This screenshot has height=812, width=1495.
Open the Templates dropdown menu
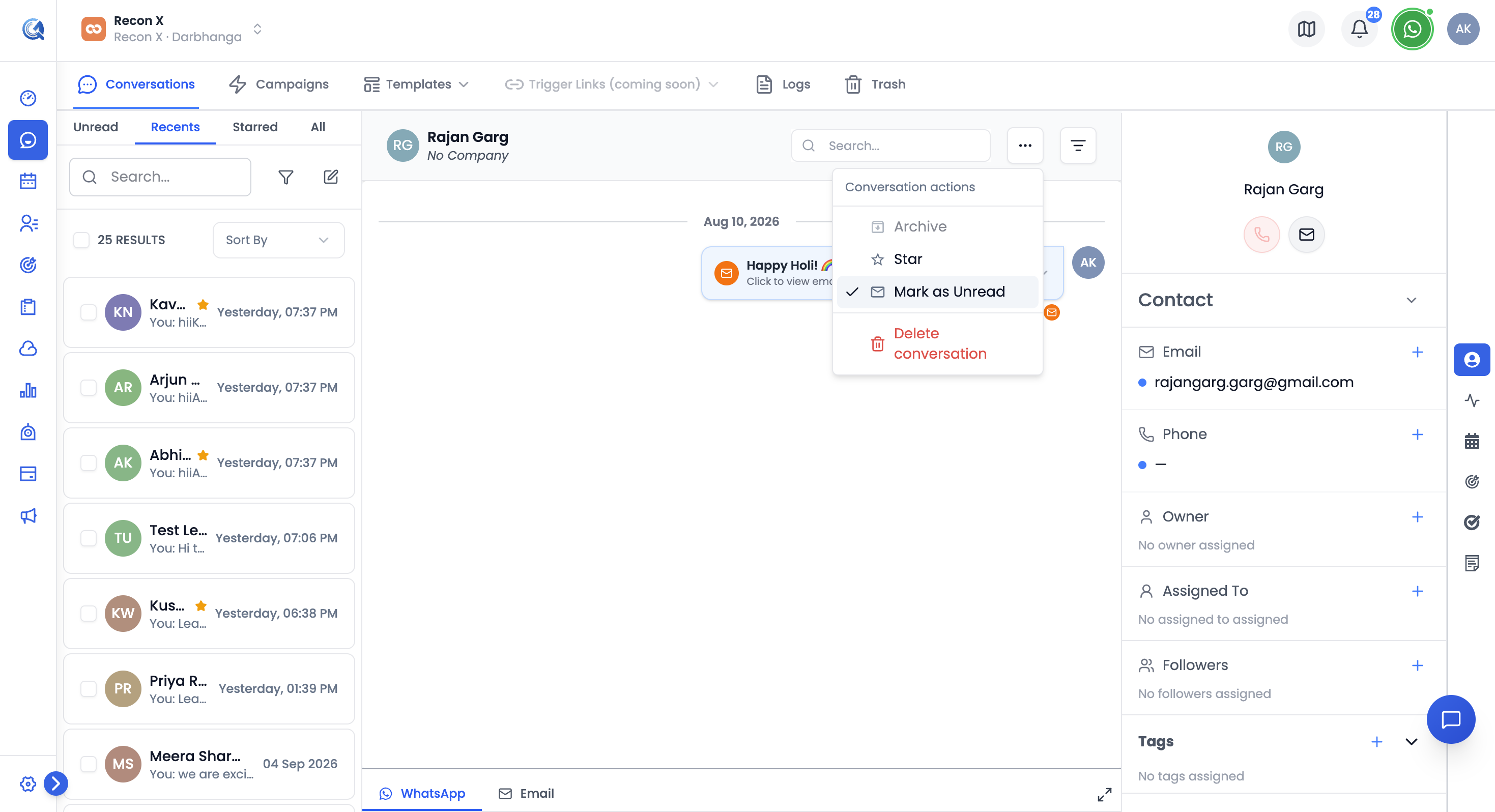click(416, 85)
